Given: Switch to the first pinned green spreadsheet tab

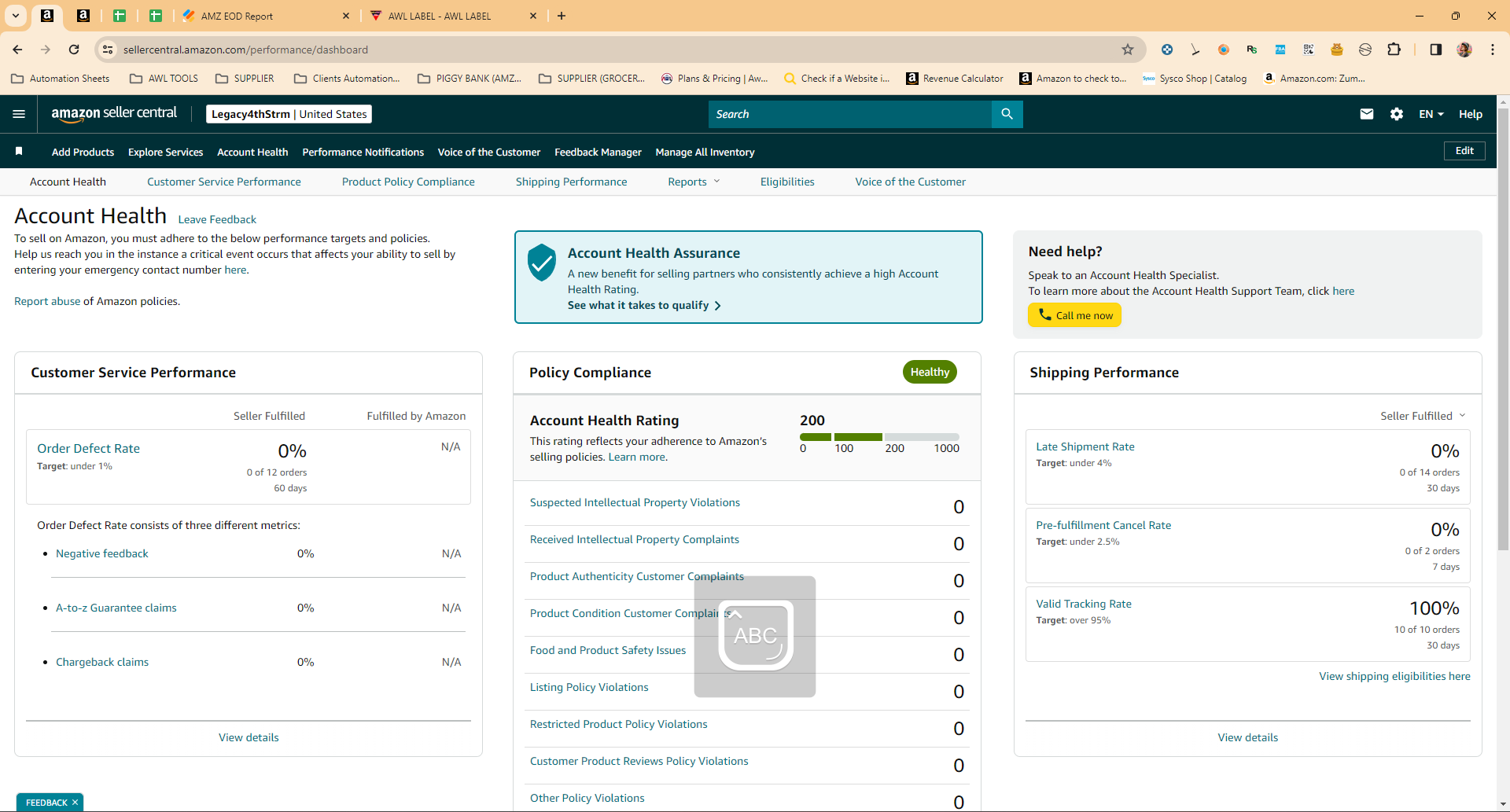Looking at the screenshot, I should coord(120,16).
